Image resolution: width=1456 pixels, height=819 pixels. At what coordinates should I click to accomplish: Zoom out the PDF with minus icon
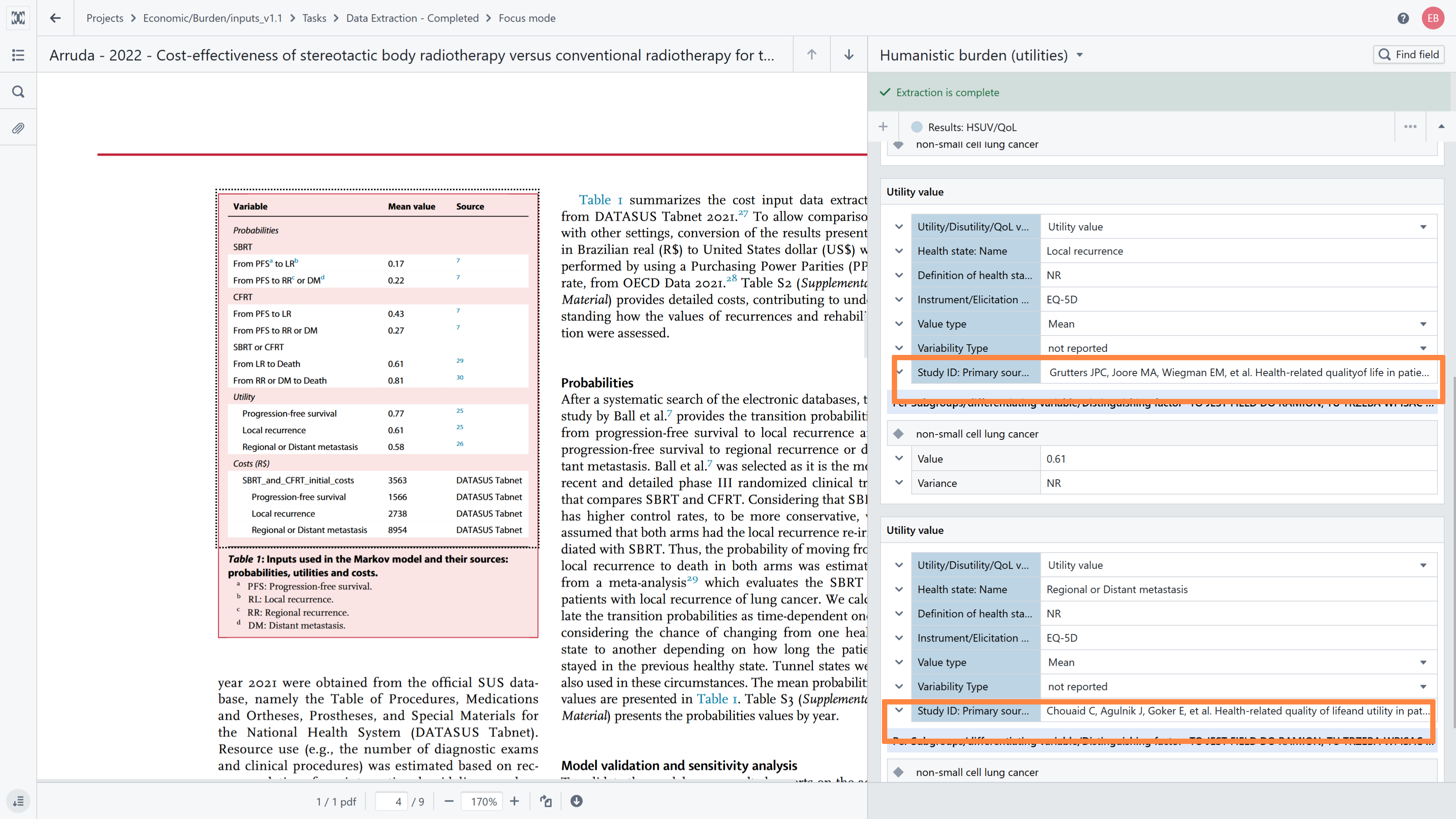click(x=449, y=802)
